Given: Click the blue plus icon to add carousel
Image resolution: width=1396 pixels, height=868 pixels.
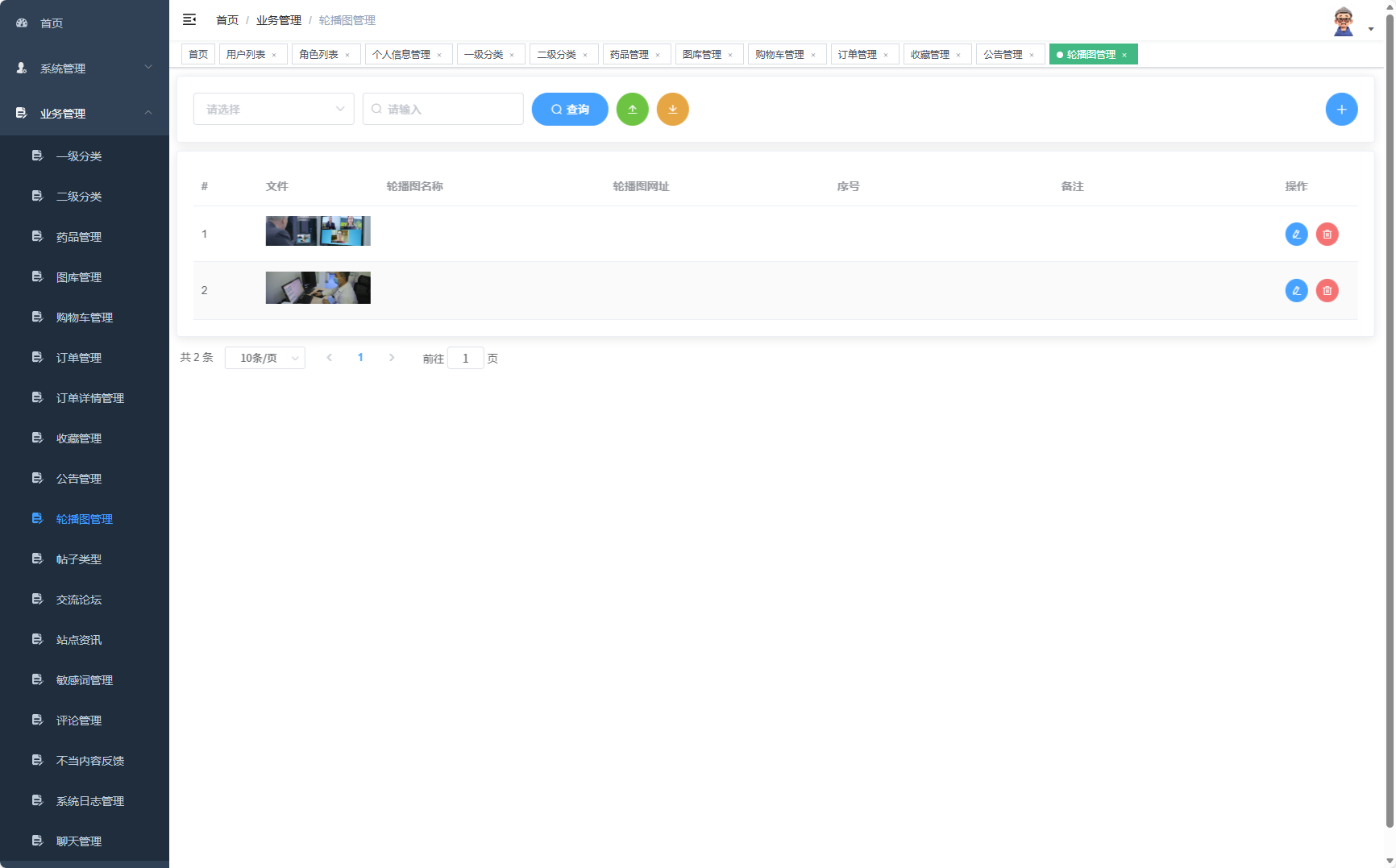Looking at the screenshot, I should (1341, 109).
